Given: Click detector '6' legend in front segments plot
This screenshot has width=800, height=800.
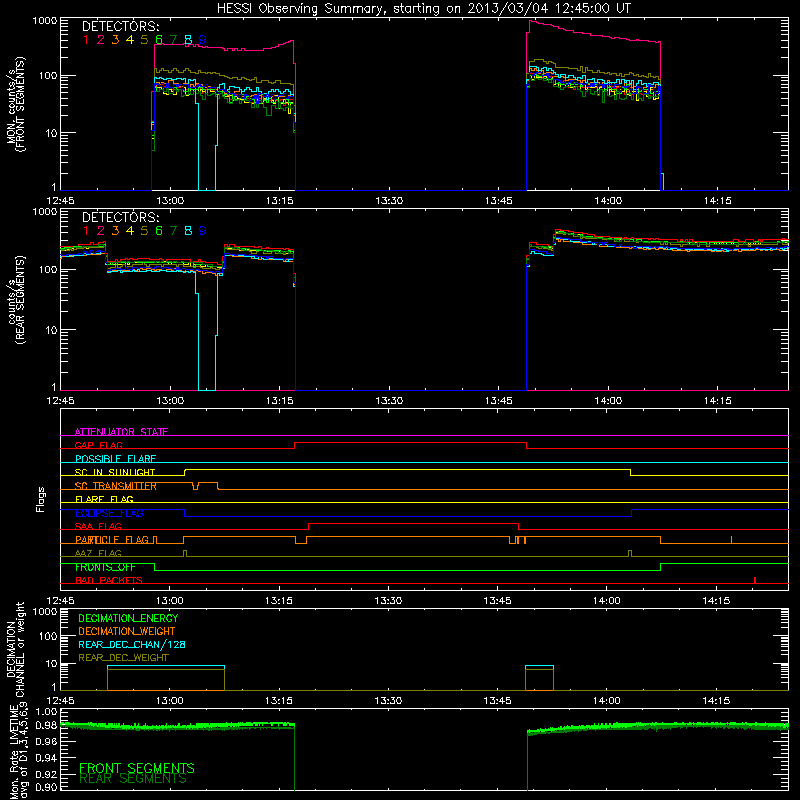Looking at the screenshot, I should pos(159,40).
